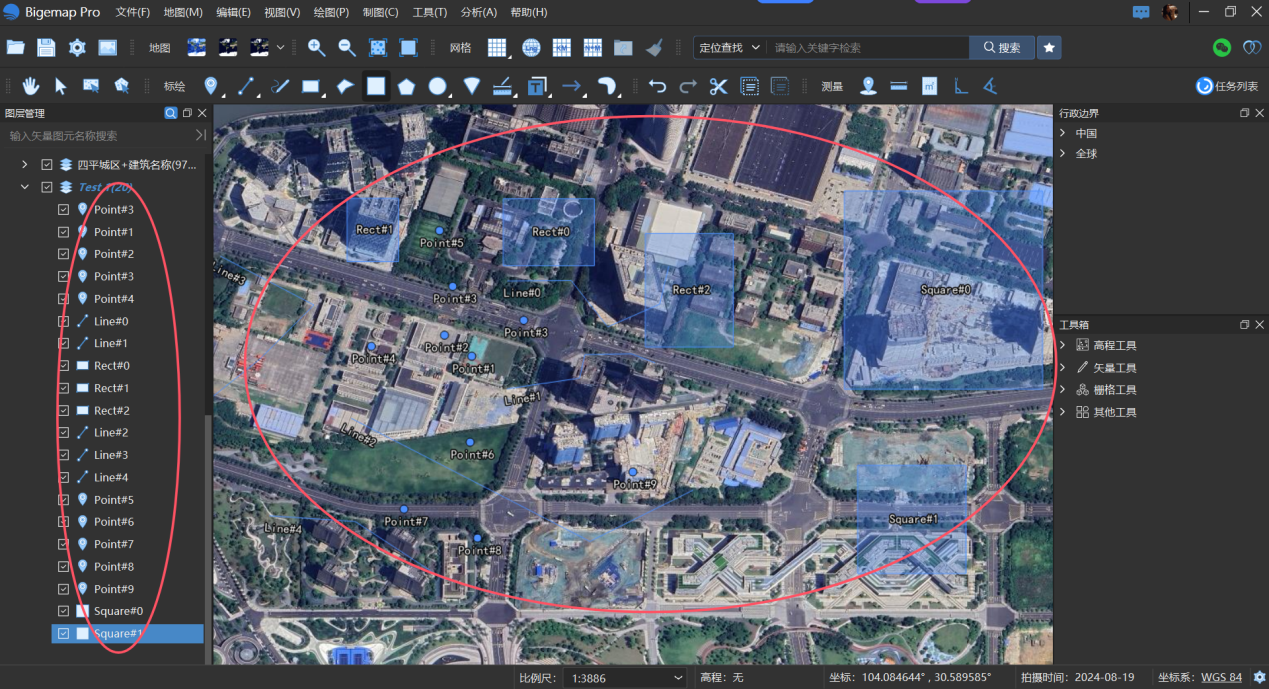Screen dimensions: 1269x689
Task: Toggle the checkbox for Point#1 layer
Action: coord(64,231)
